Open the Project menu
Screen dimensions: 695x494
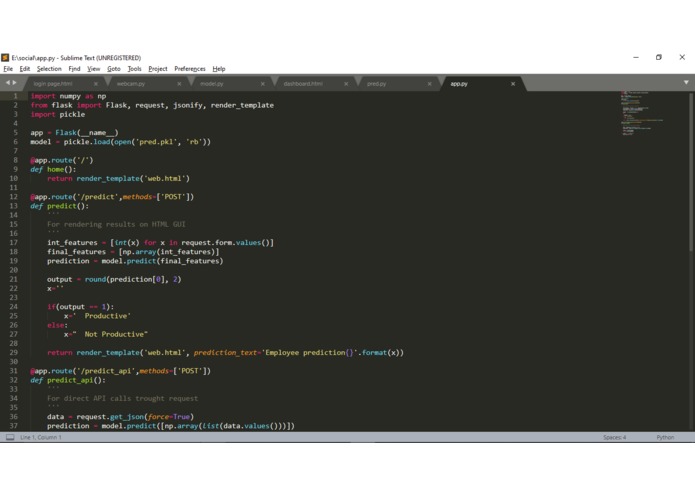158,69
